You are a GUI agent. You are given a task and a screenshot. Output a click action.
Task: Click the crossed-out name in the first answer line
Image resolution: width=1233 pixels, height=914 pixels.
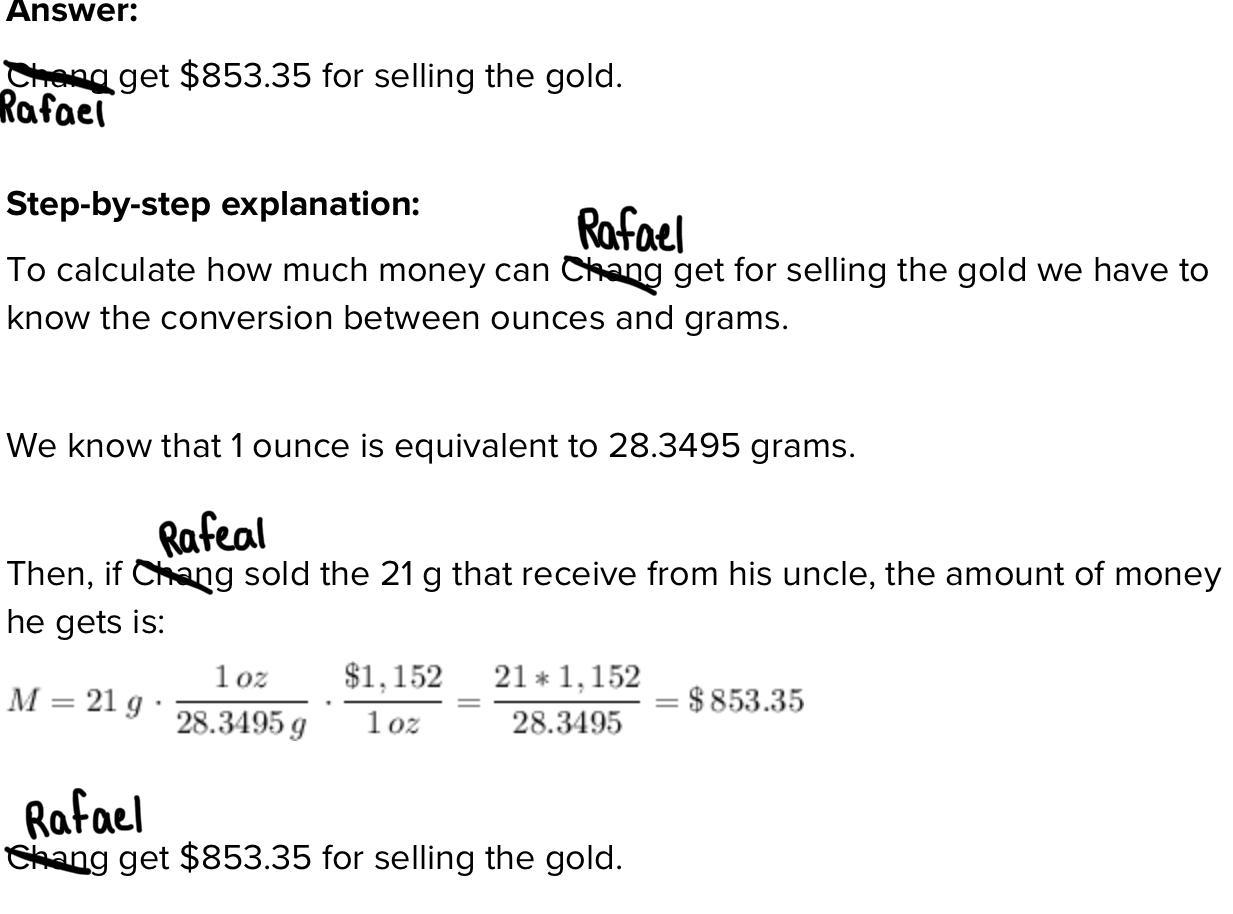click(x=58, y=76)
